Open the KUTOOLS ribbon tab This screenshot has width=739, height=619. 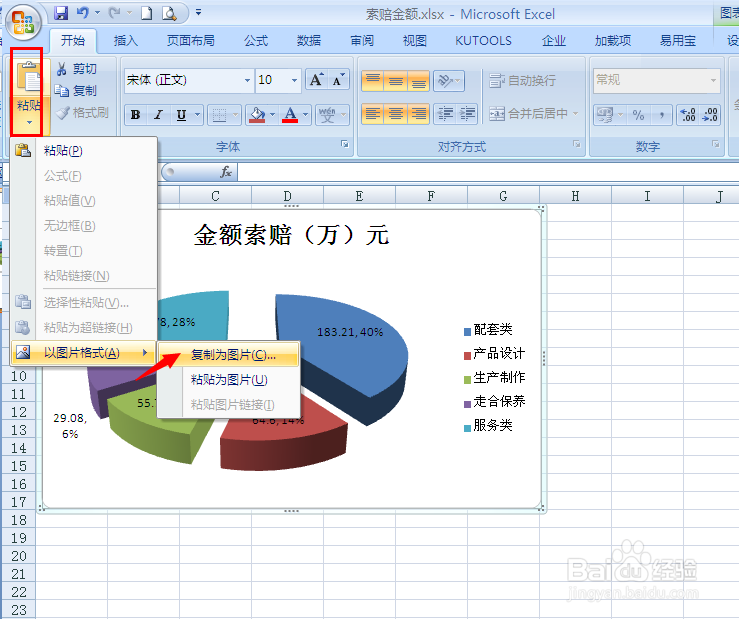[483, 41]
